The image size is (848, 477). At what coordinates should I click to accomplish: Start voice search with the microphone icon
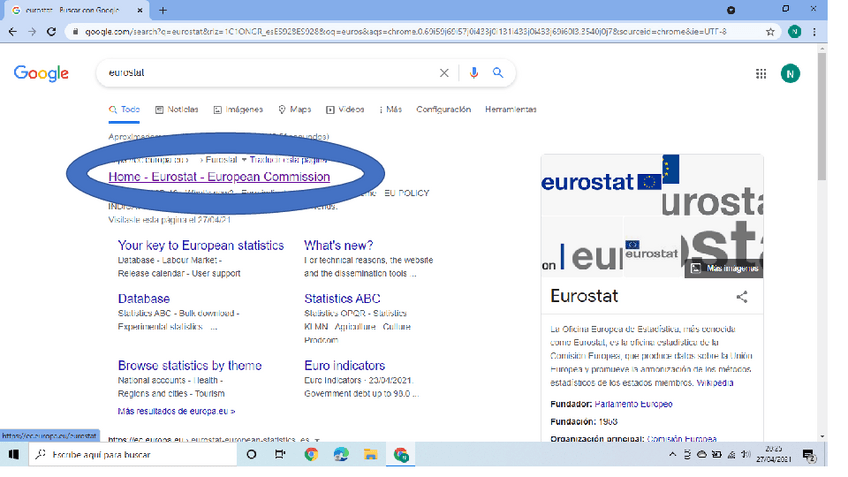pos(474,73)
